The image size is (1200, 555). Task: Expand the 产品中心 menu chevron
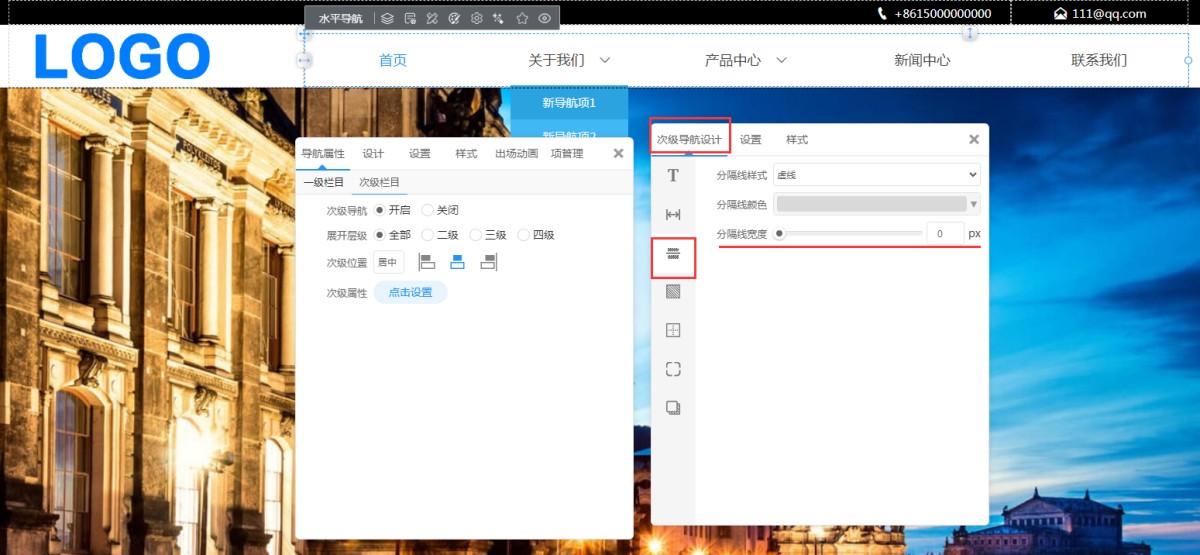click(782, 60)
